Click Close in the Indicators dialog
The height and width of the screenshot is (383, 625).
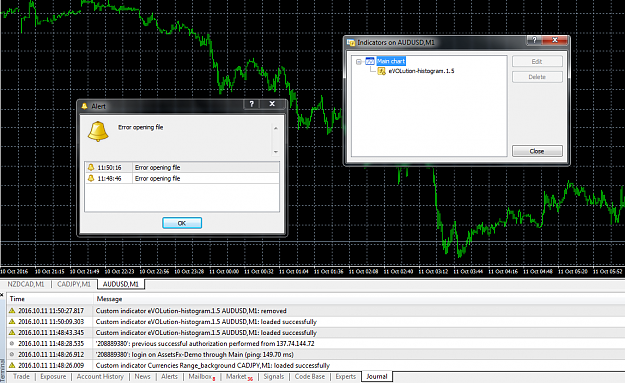click(537, 151)
